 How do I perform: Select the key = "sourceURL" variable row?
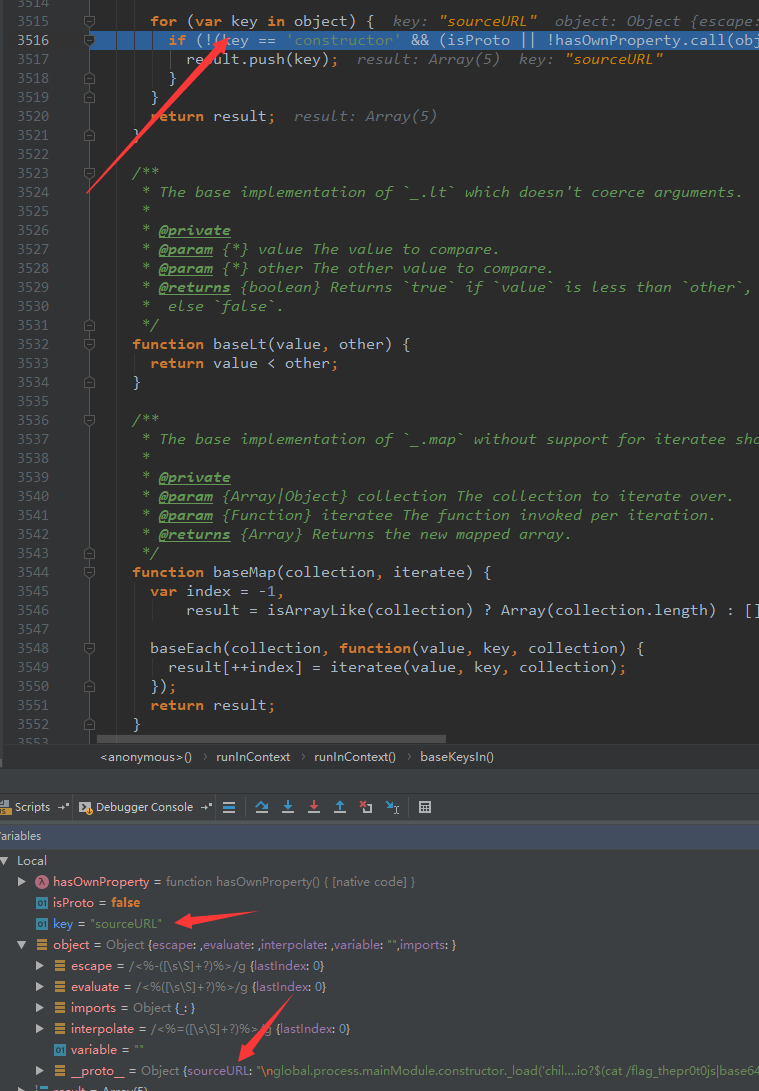point(379,923)
